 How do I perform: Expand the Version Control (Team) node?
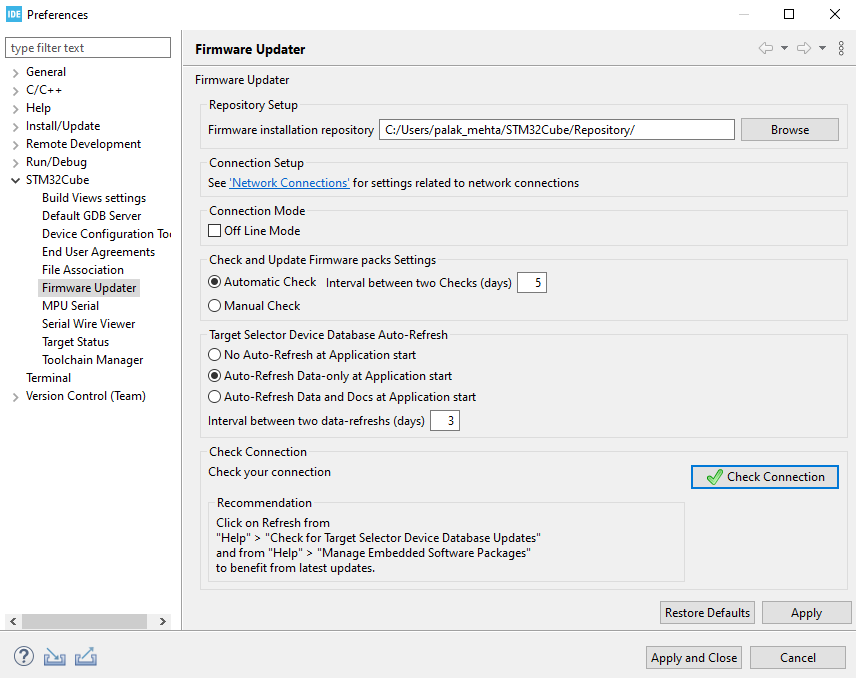[x=16, y=396]
